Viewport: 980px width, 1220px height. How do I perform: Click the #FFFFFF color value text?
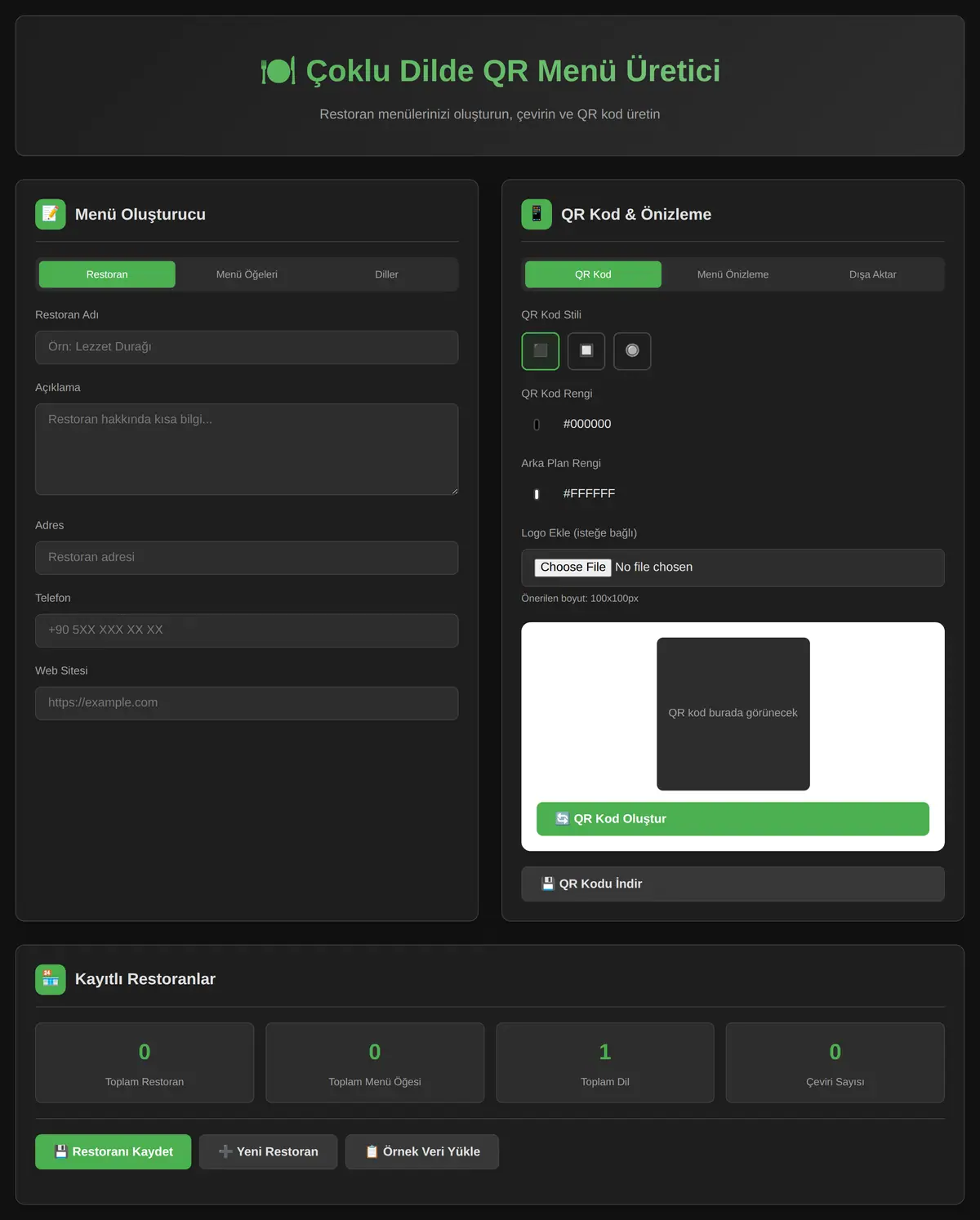click(x=589, y=493)
